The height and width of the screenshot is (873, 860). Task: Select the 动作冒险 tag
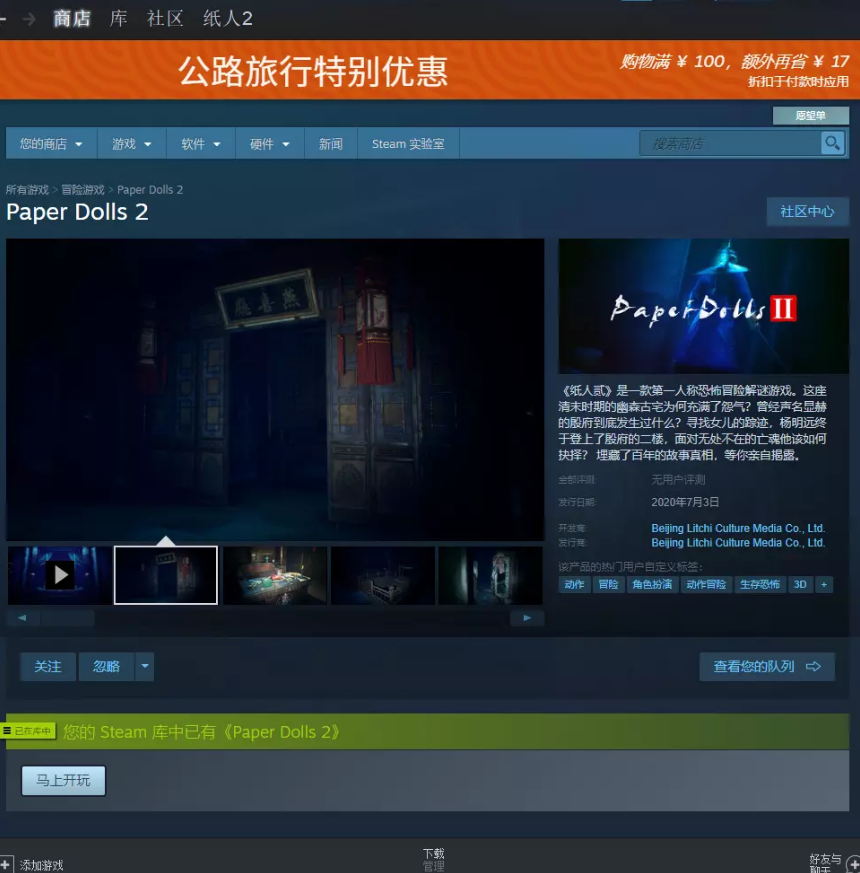tap(706, 585)
